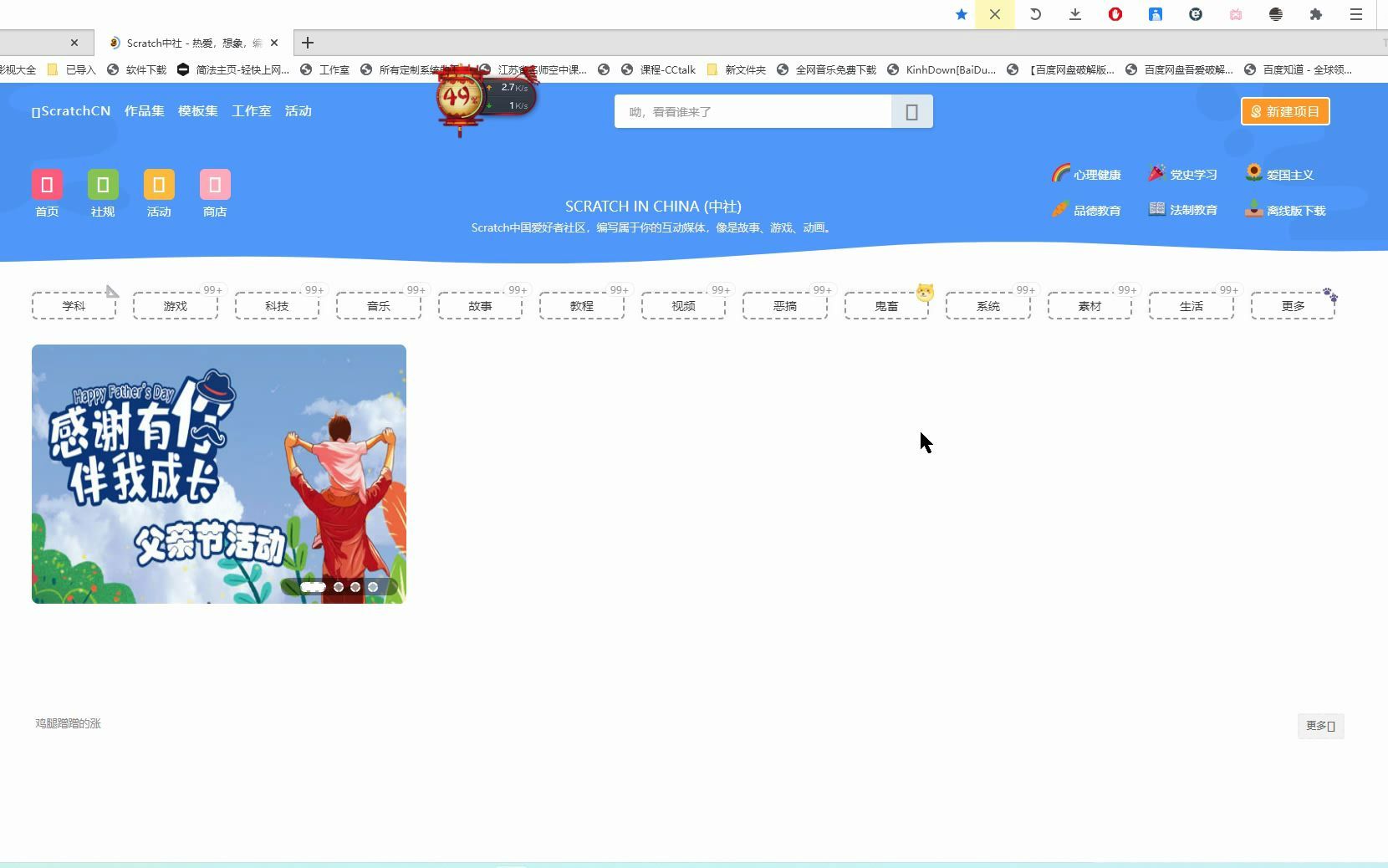Viewport: 1388px width, 868px height.
Task: Select the 科技 category tag
Action: pyautogui.click(x=277, y=306)
